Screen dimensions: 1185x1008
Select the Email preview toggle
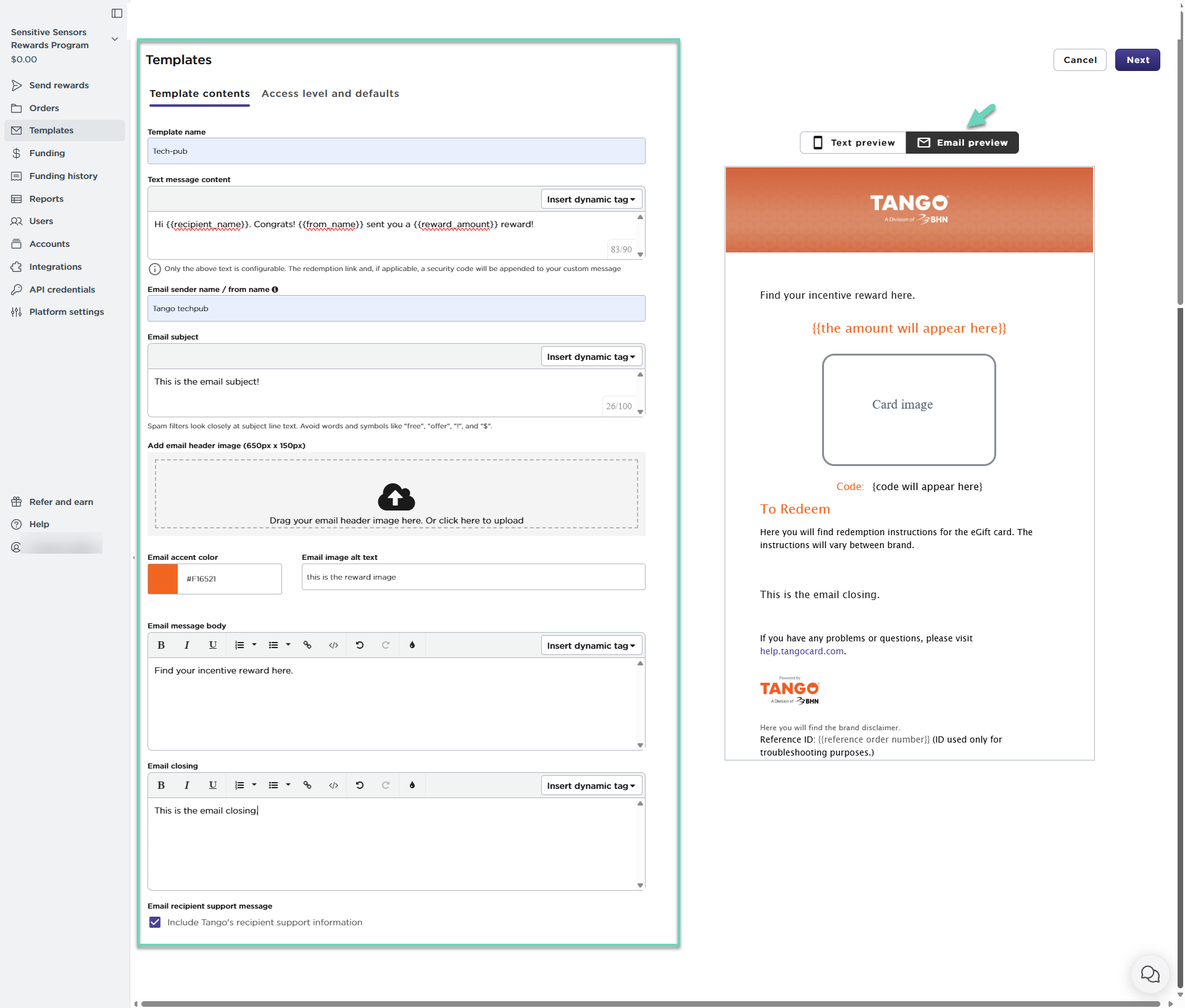pyautogui.click(x=962, y=143)
